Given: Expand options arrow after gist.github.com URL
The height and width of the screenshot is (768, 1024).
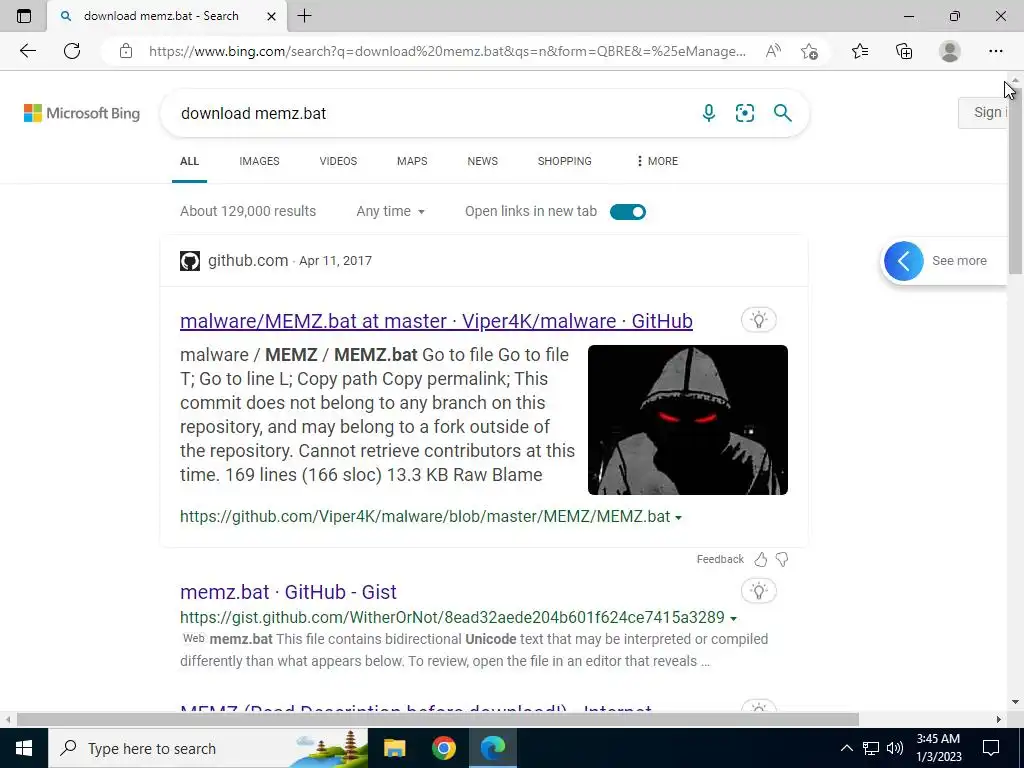Looking at the screenshot, I should (x=733, y=618).
